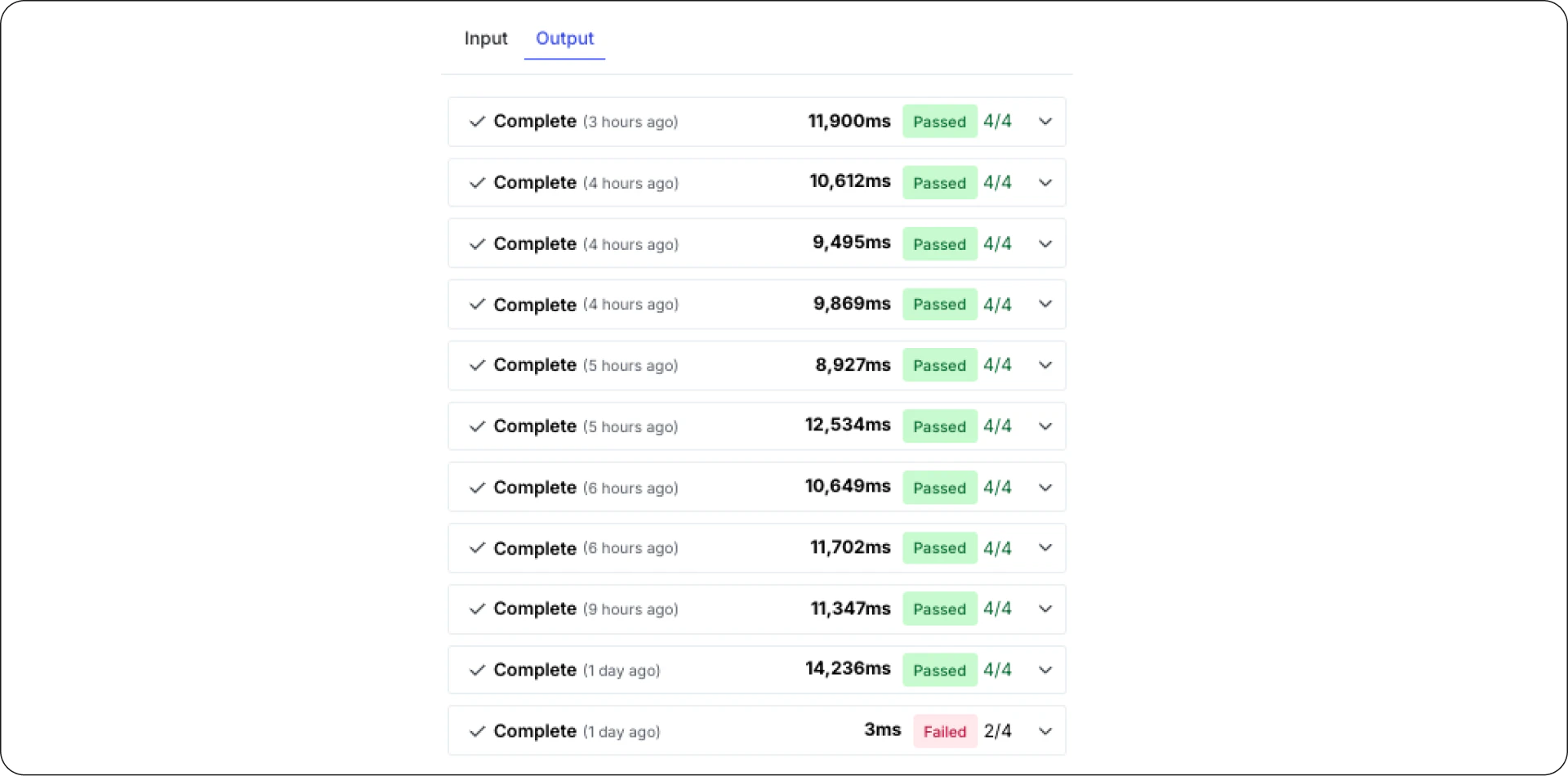The height and width of the screenshot is (776, 1568).
Task: Click checkmark icon of the 11,702ms run
Action: click(x=477, y=548)
